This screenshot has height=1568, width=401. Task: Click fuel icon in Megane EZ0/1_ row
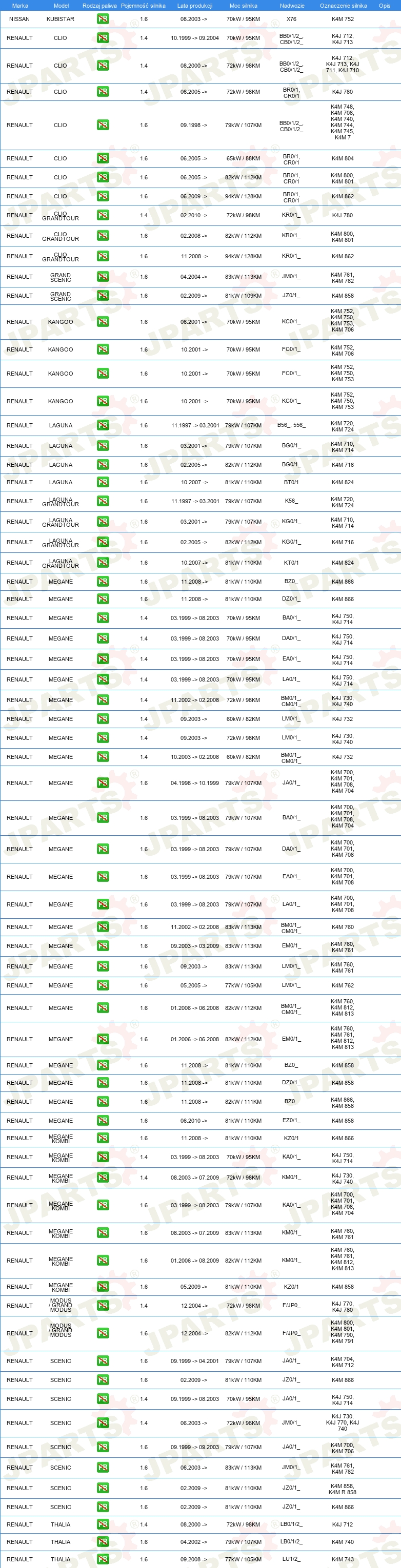click(103, 1120)
